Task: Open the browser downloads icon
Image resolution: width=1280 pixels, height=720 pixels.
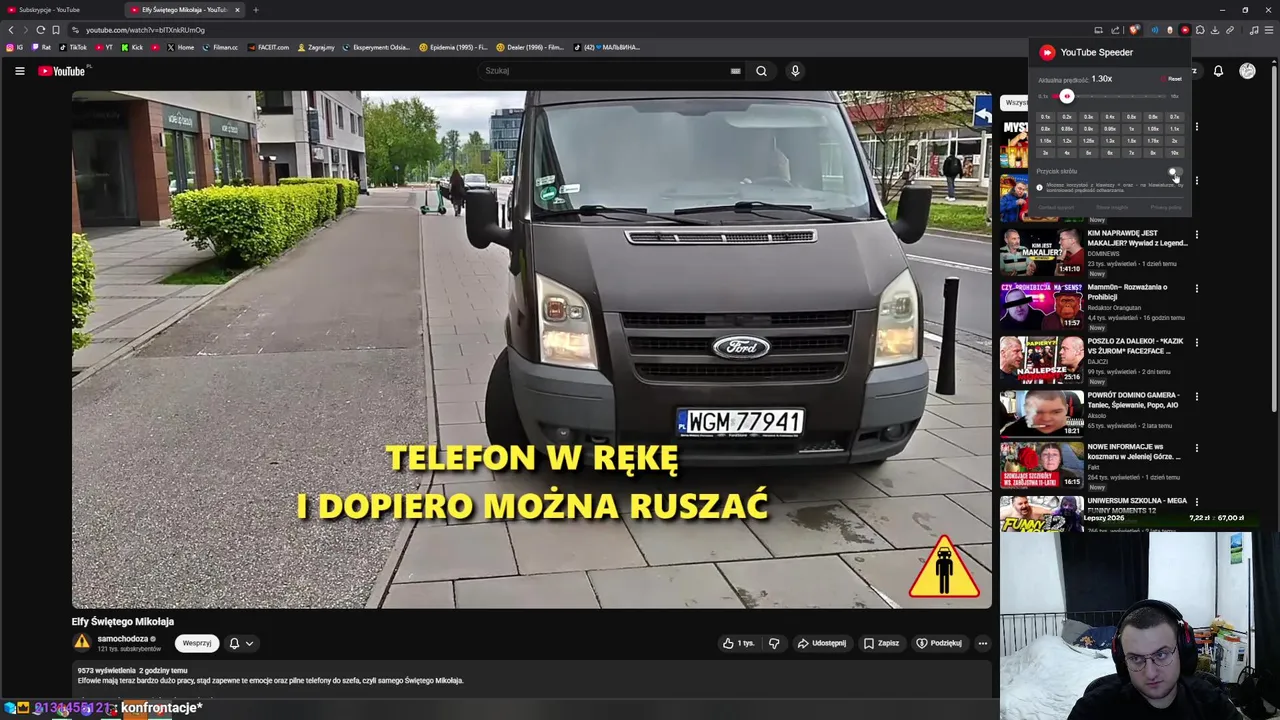Action: point(1215,30)
